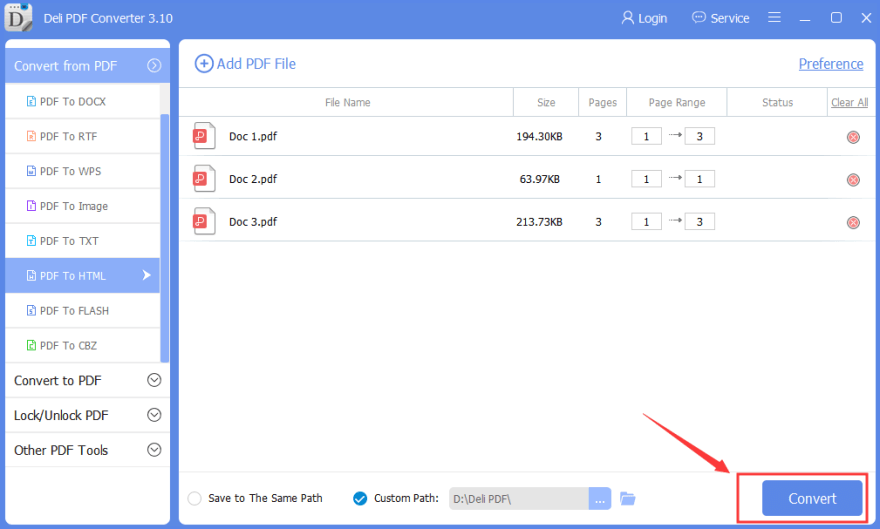Click the Size column header
The image size is (880, 529).
546,102
